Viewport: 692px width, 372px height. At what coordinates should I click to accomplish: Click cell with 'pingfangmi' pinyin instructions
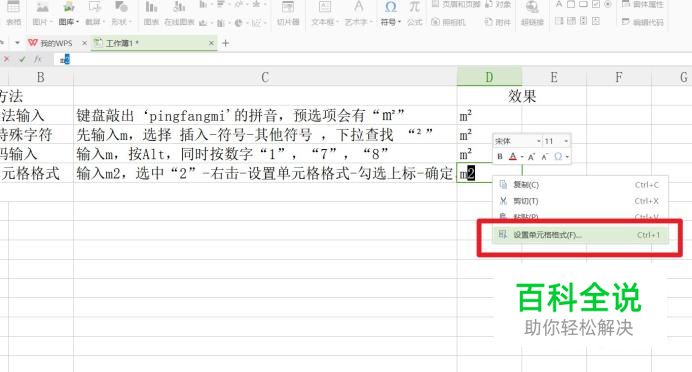(x=265, y=115)
